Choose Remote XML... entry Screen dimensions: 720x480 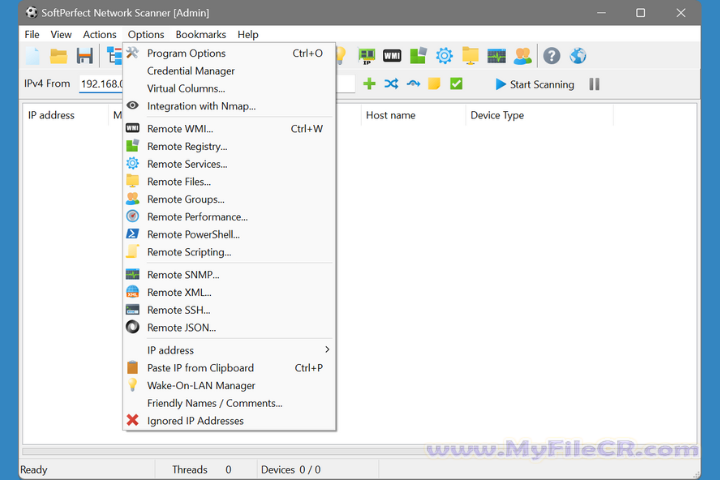tap(229, 292)
